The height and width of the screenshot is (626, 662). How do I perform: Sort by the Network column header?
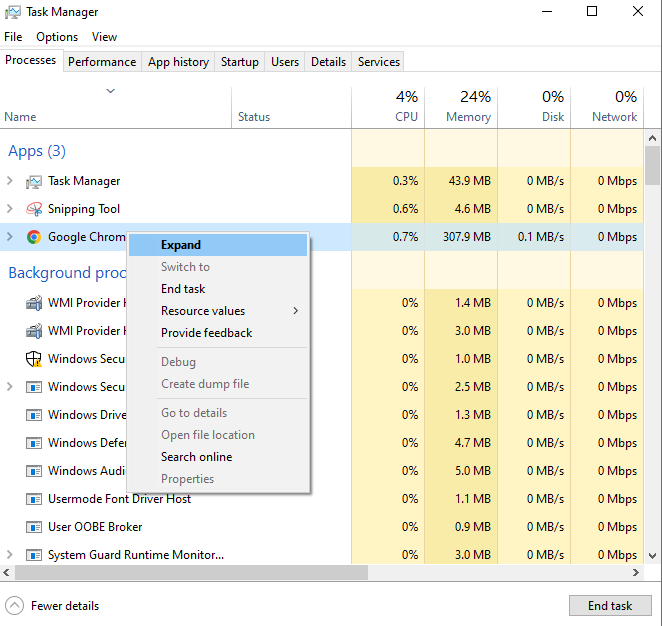pyautogui.click(x=607, y=108)
